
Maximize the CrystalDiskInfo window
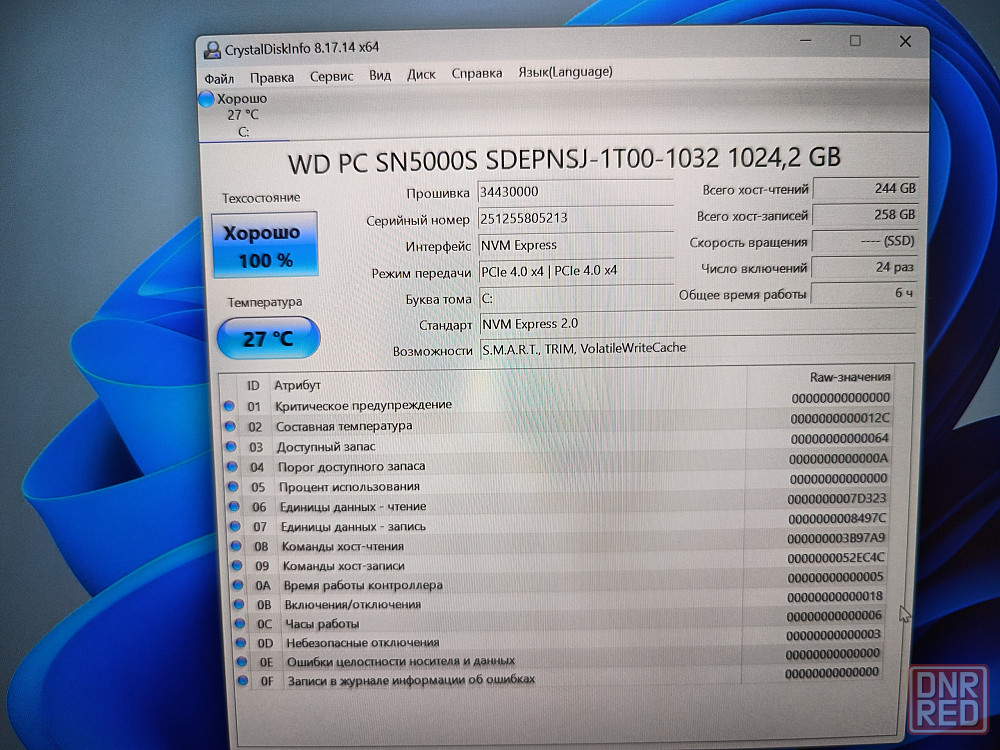point(855,41)
